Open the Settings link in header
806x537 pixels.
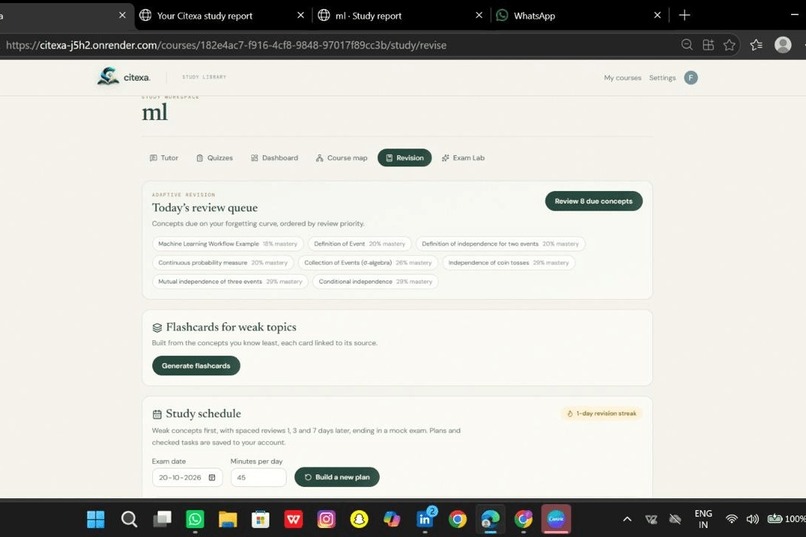click(x=662, y=78)
